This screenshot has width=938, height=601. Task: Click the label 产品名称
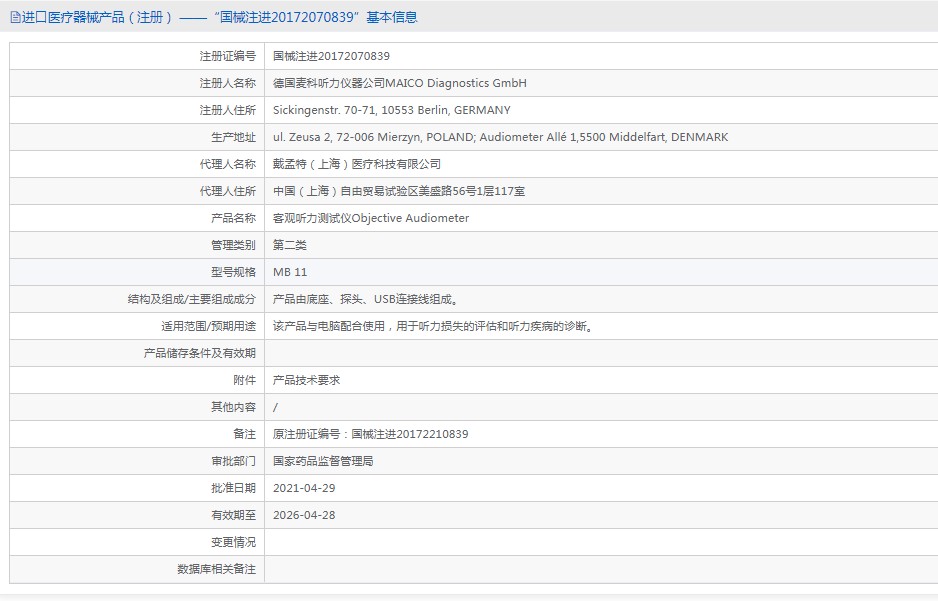click(x=233, y=218)
